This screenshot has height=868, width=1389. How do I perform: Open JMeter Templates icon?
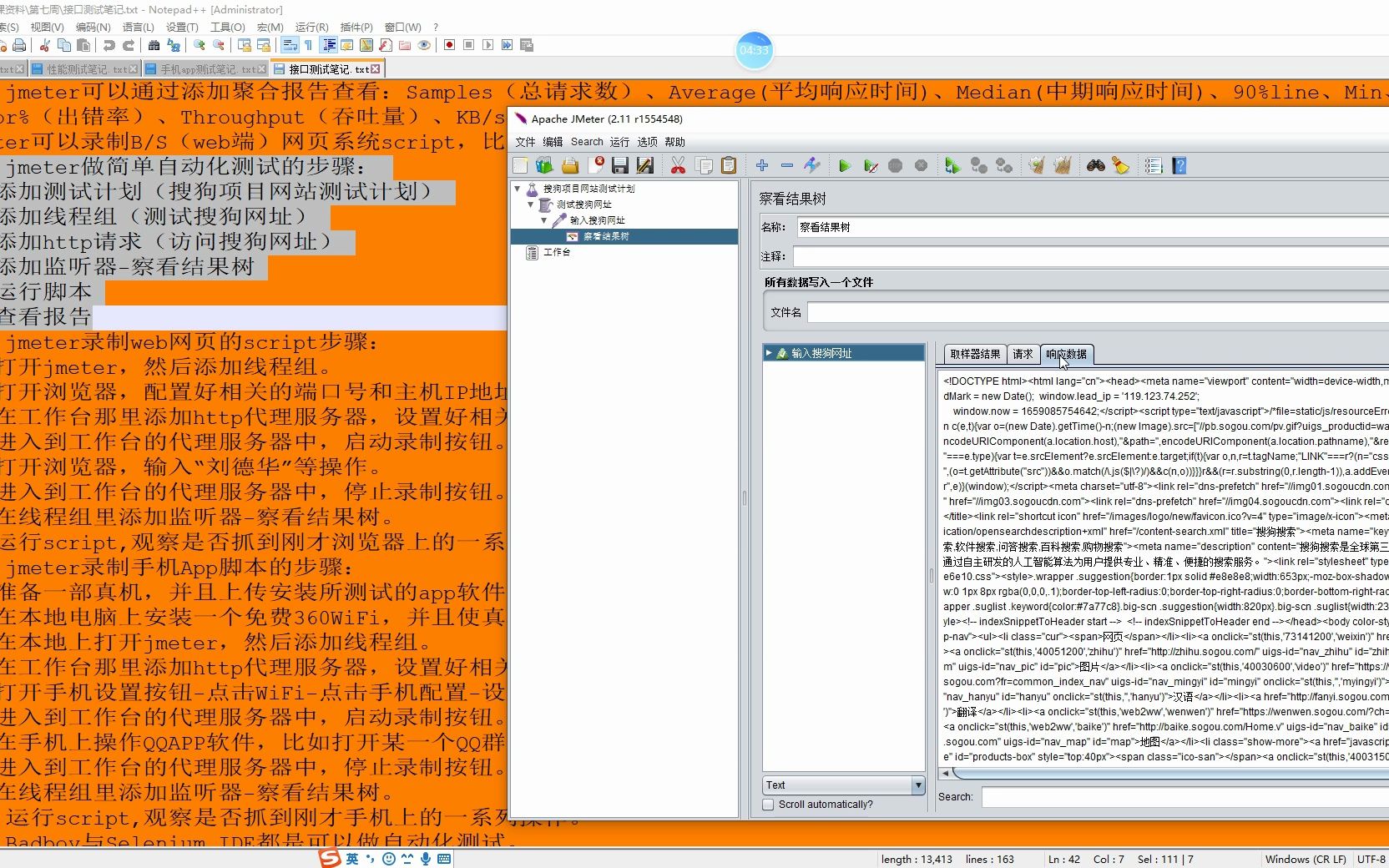click(x=544, y=166)
